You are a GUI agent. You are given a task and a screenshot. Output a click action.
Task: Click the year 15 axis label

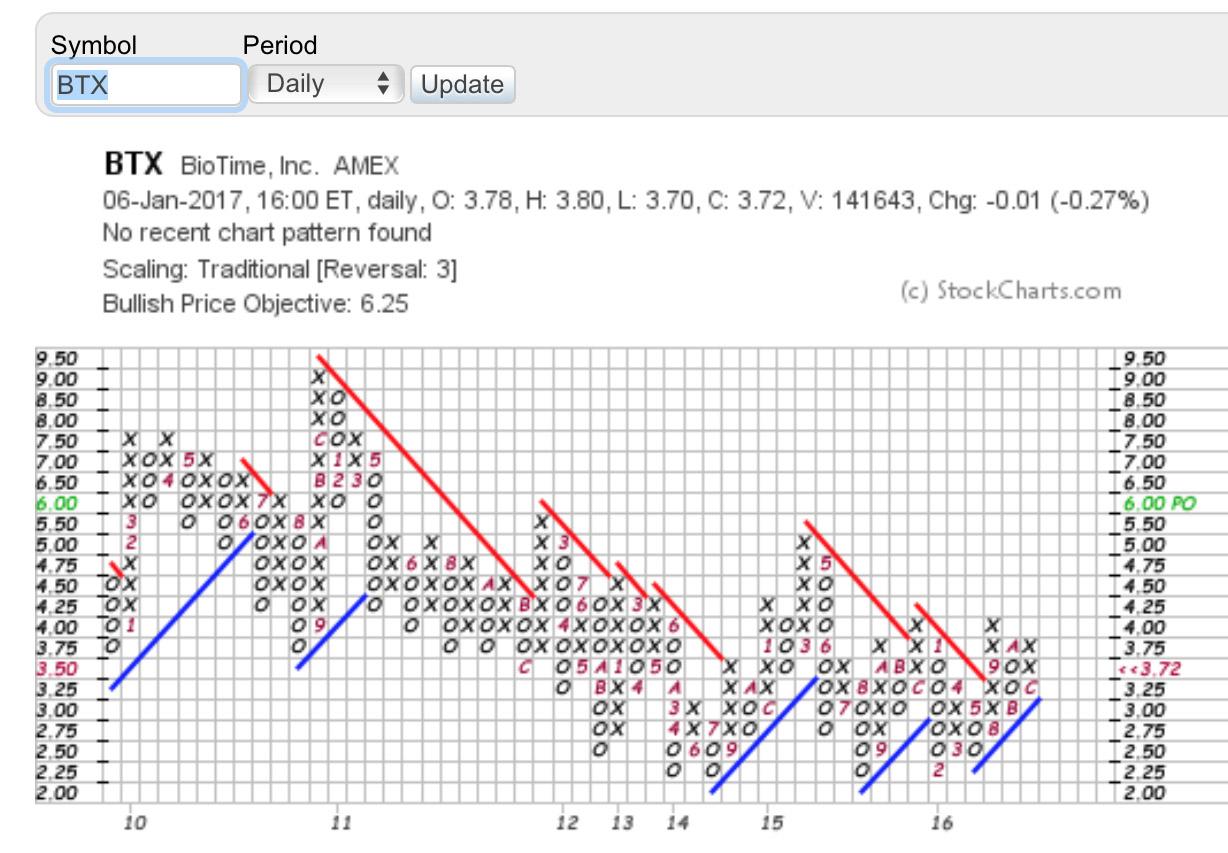(770, 823)
